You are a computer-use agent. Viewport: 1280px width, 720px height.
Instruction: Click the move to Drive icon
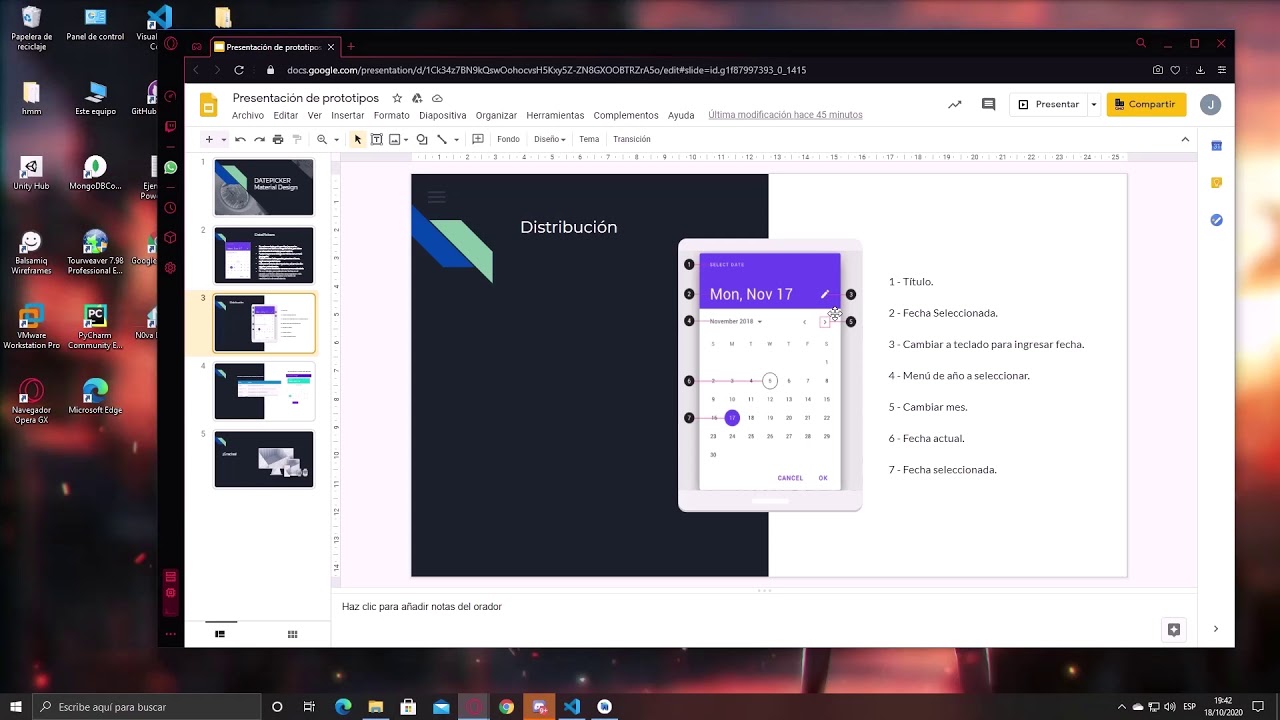(x=417, y=98)
